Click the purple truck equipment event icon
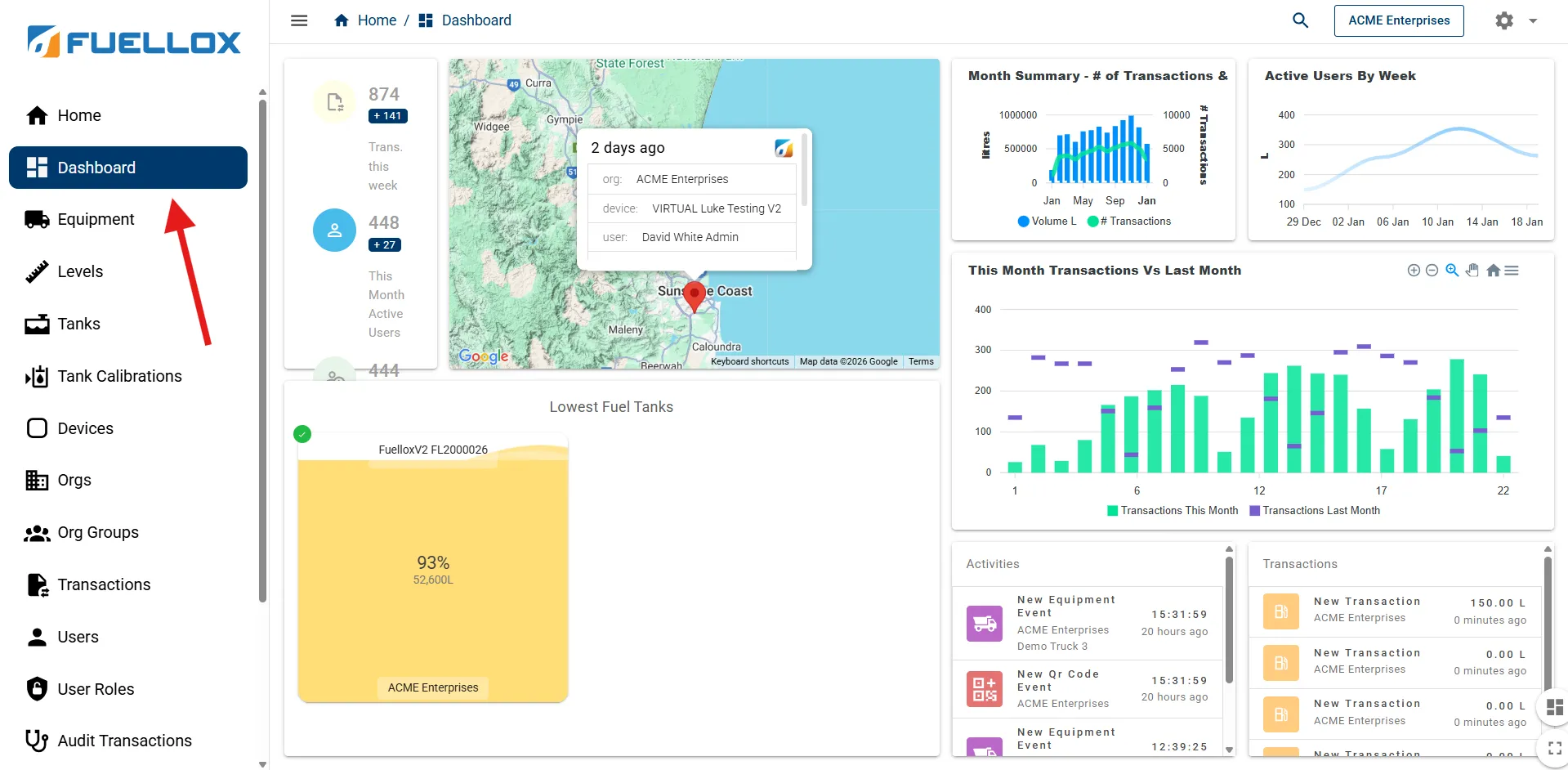 pos(985,624)
